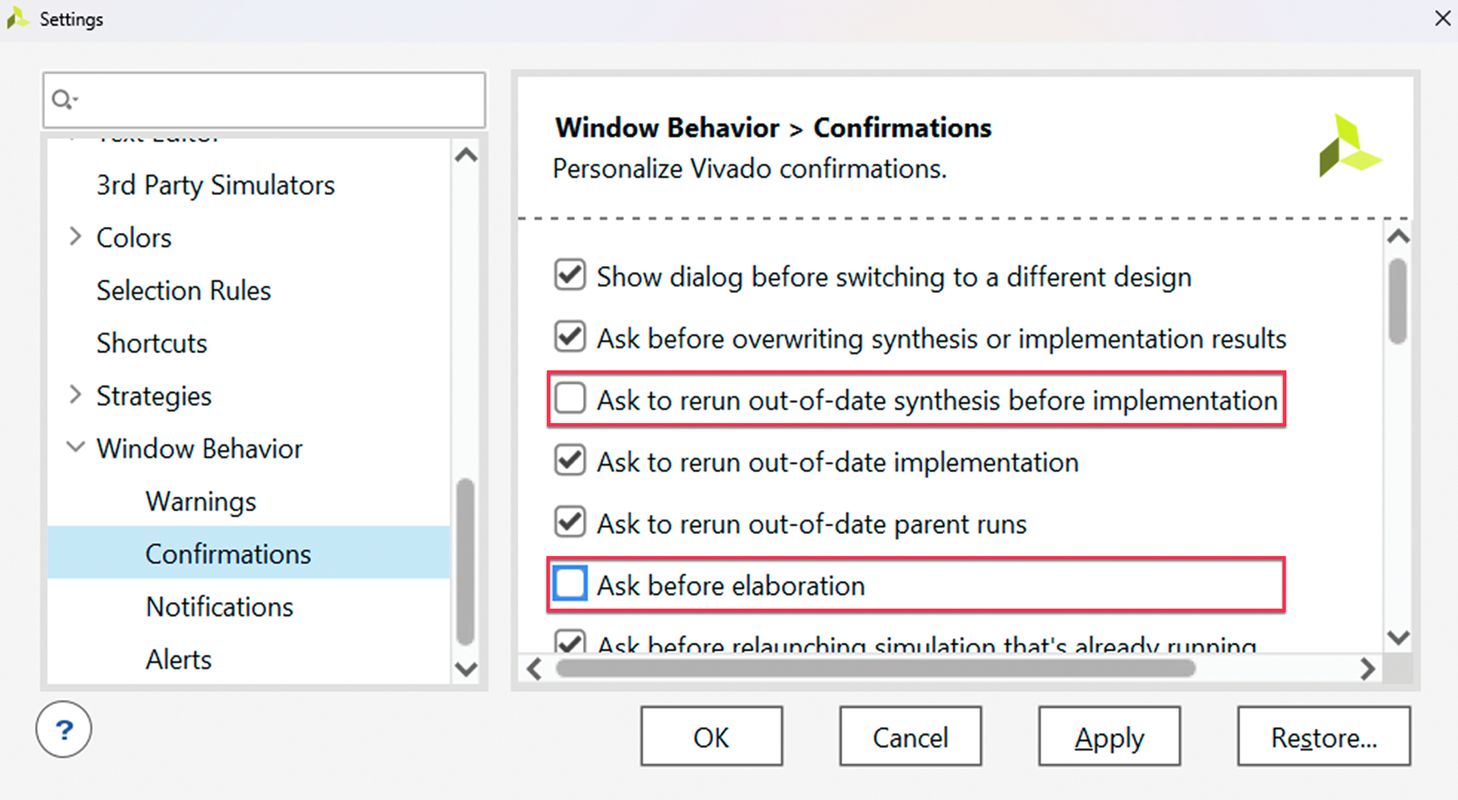Click the settings search field
The height and width of the screenshot is (800, 1458).
tap(275, 99)
